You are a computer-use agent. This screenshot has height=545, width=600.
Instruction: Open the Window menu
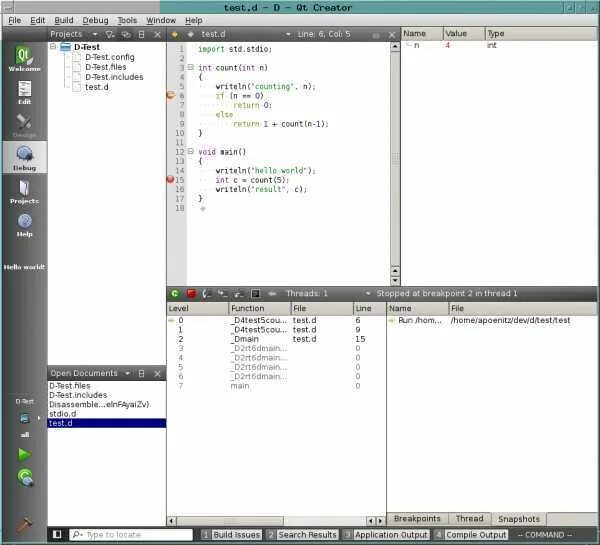(x=161, y=20)
